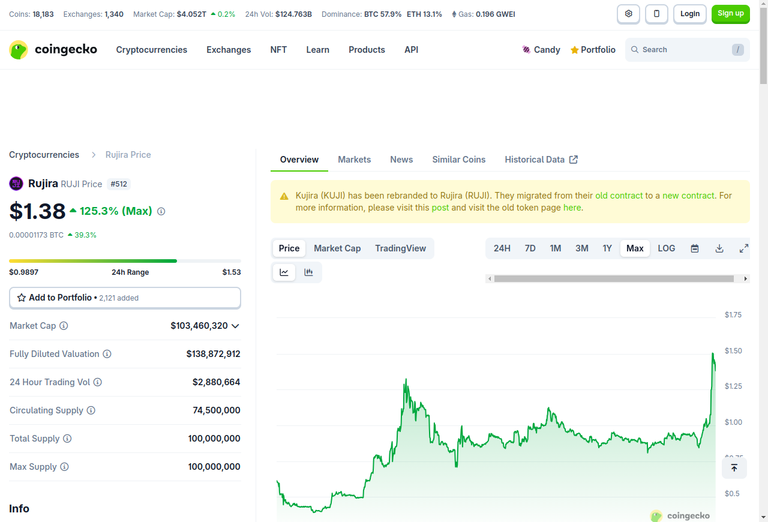Click the search magnifier icon

coord(635,49)
